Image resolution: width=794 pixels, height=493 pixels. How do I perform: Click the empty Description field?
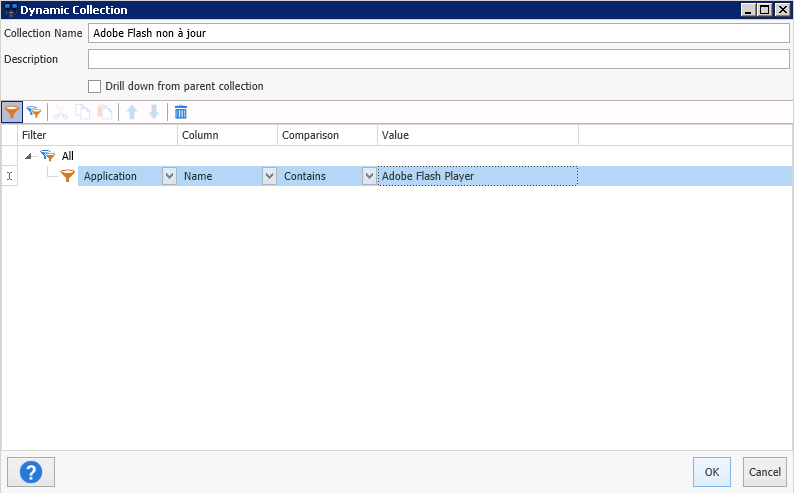pyautogui.click(x=438, y=59)
